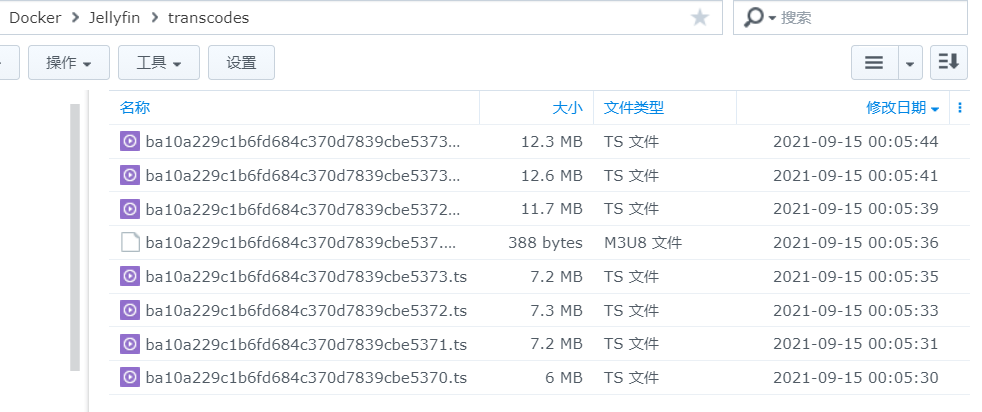Click video icon of cbe5373.ts file
Viewport: 982px width, 412px height.
click(x=130, y=276)
